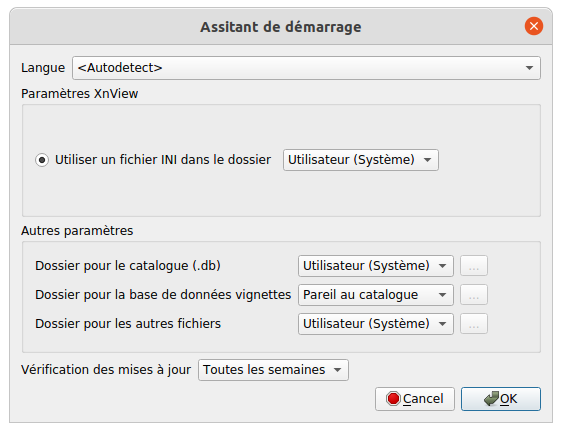Close the Assitant de démarrage dialog
This screenshot has height=432, width=562.
tap(534, 26)
